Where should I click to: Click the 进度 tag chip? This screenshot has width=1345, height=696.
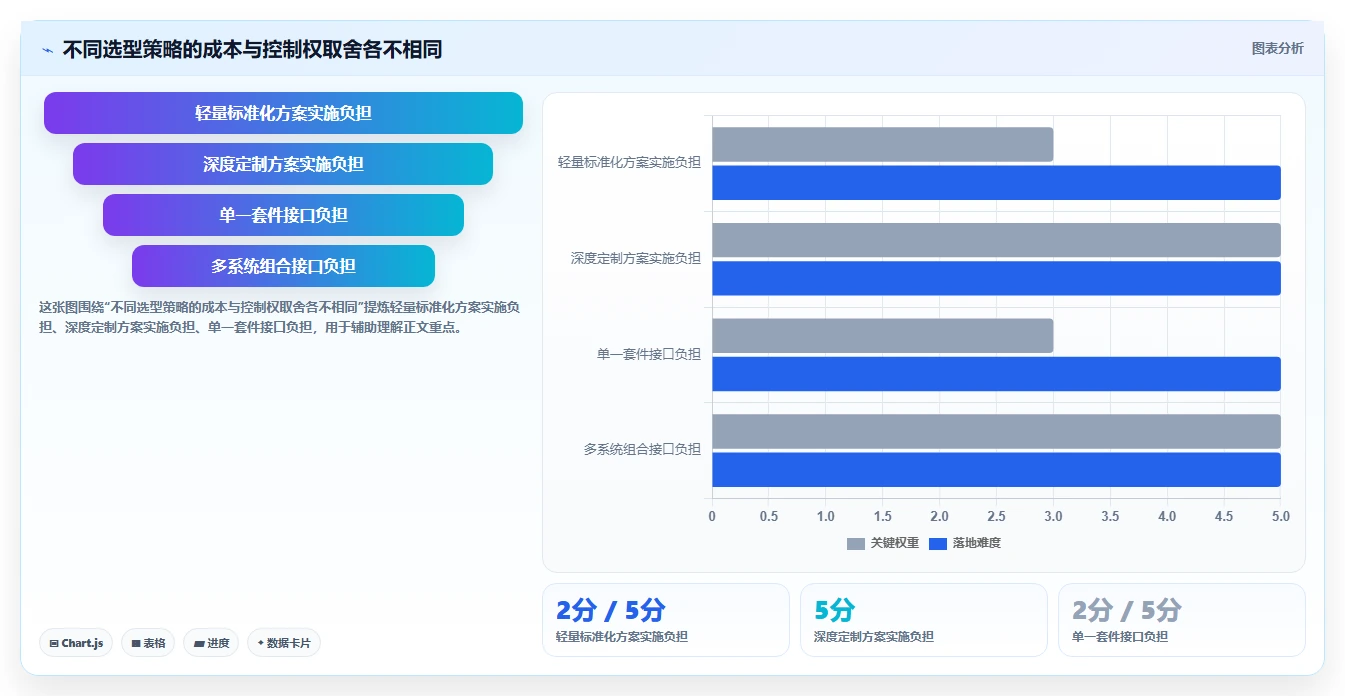coord(211,643)
